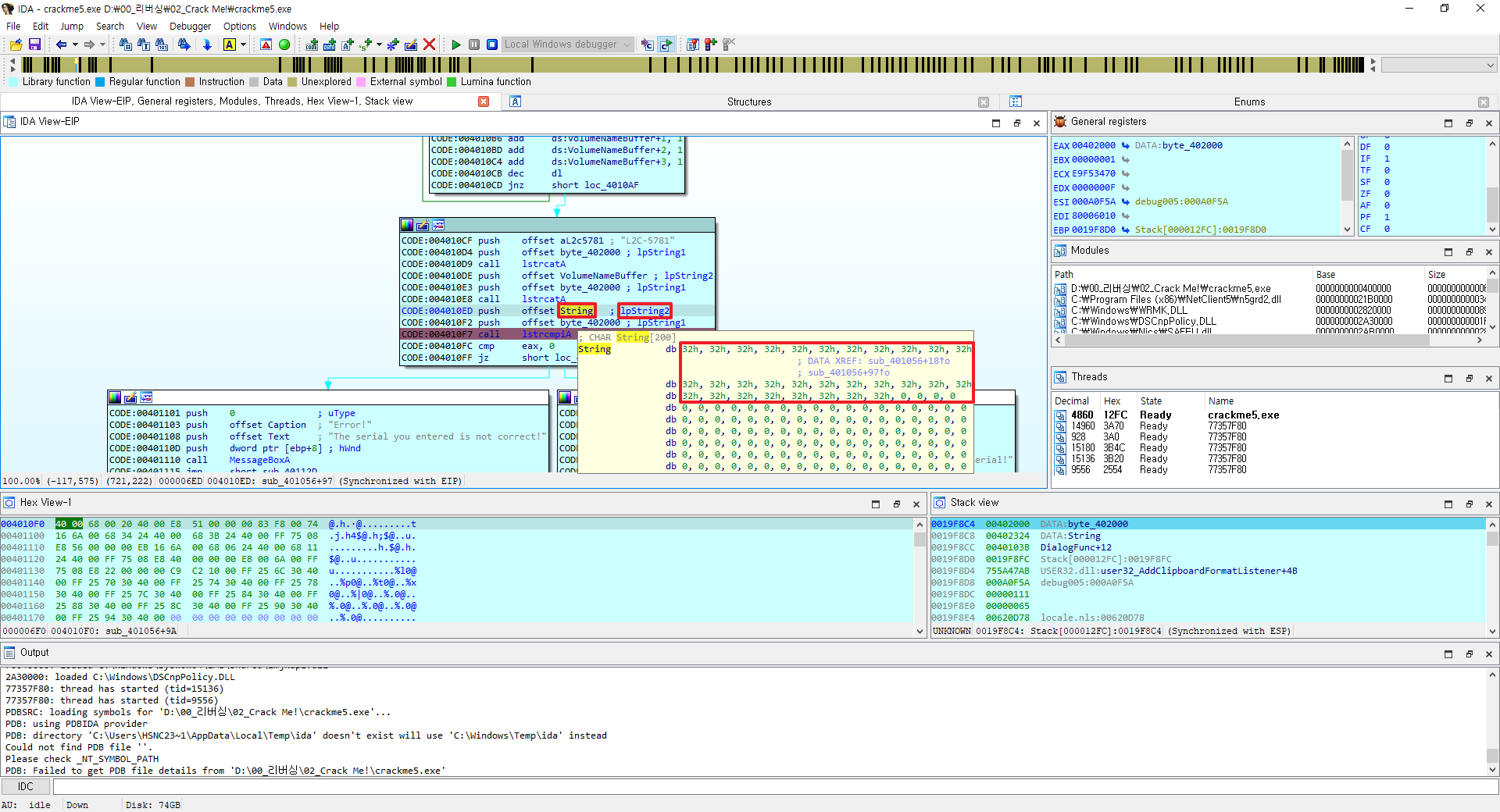This screenshot has width=1500, height=812.
Task: Click the create string 'A' plus icon
Action: (348, 45)
